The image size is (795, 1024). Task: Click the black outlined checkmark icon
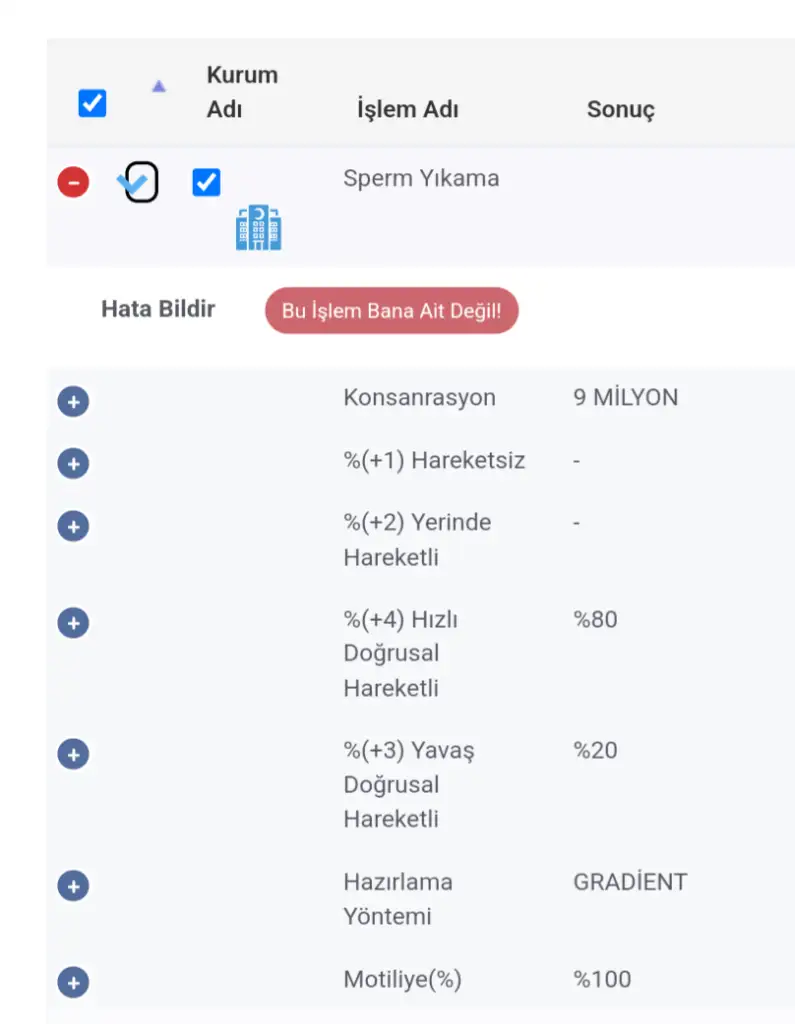click(x=138, y=182)
